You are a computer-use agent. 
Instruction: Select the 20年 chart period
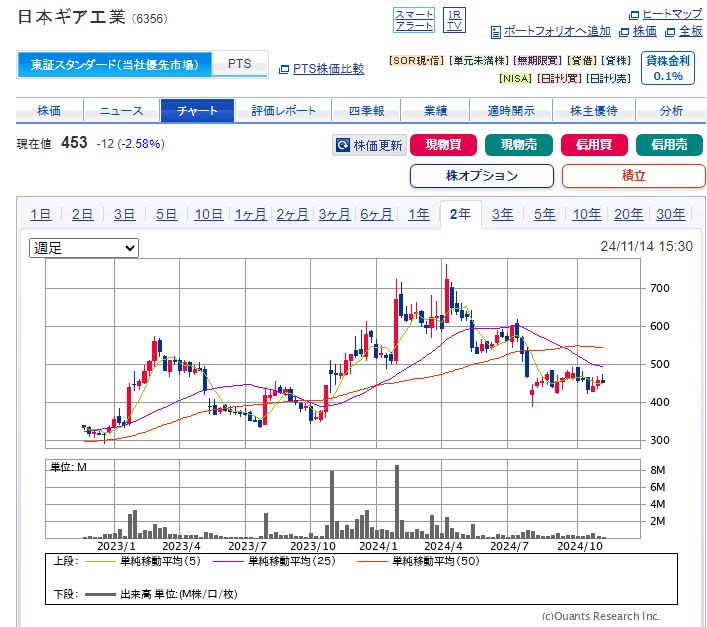[x=628, y=214]
